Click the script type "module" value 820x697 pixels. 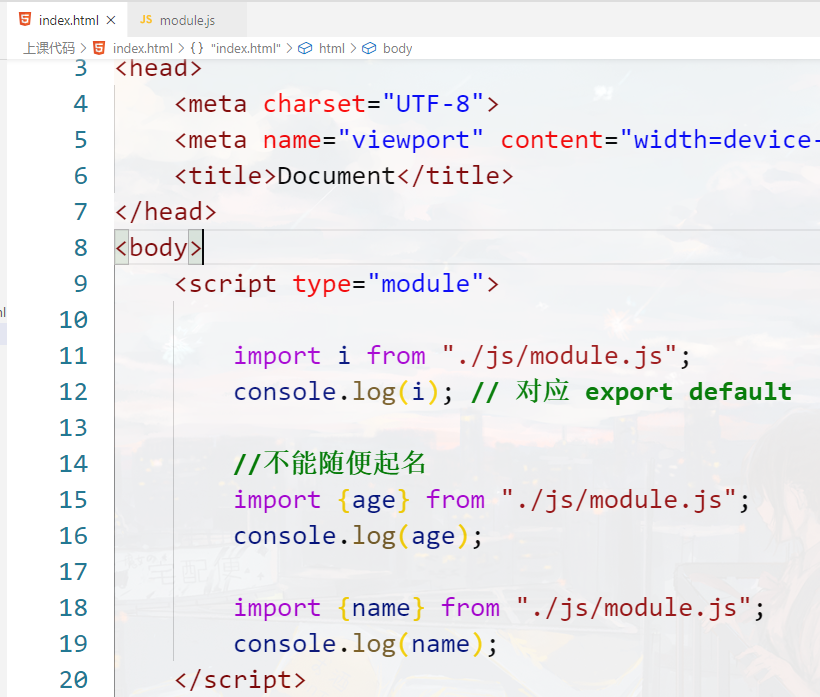[426, 284]
